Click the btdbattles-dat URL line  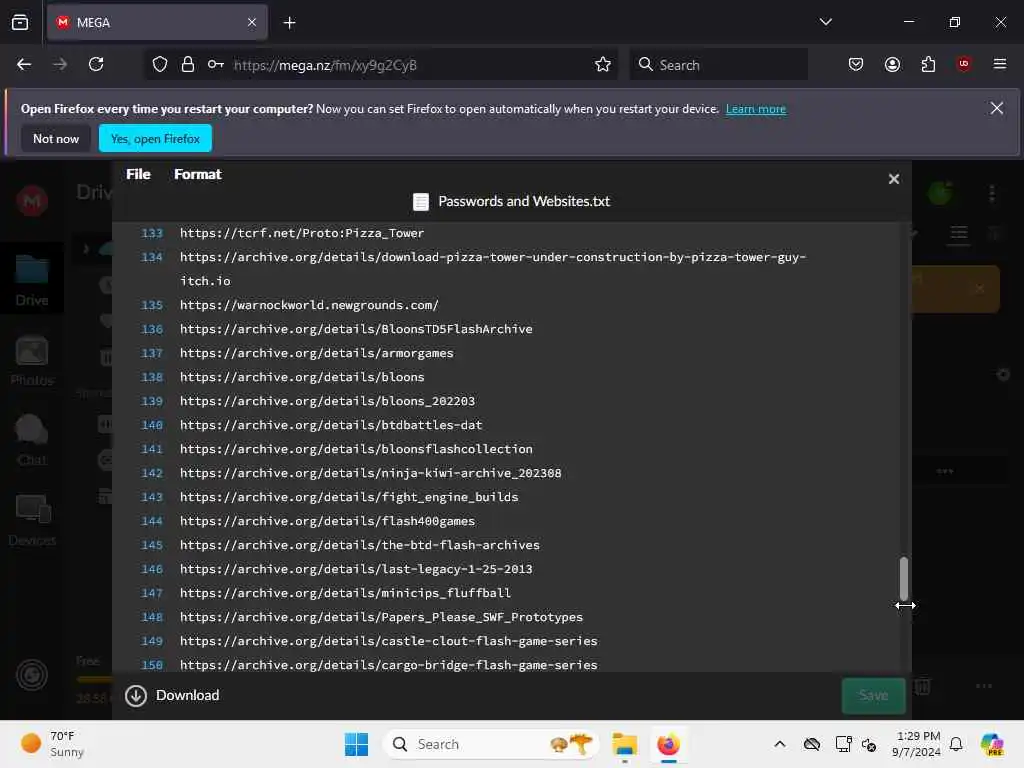click(331, 425)
